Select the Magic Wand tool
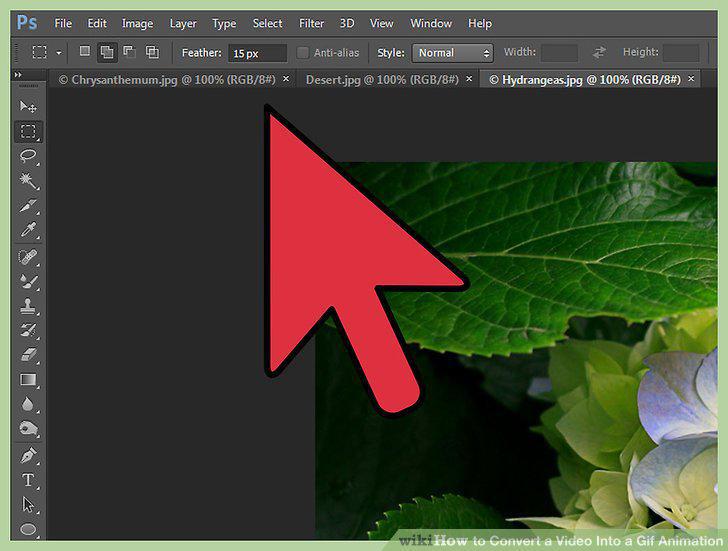The width and height of the screenshot is (728, 551). coord(28,181)
